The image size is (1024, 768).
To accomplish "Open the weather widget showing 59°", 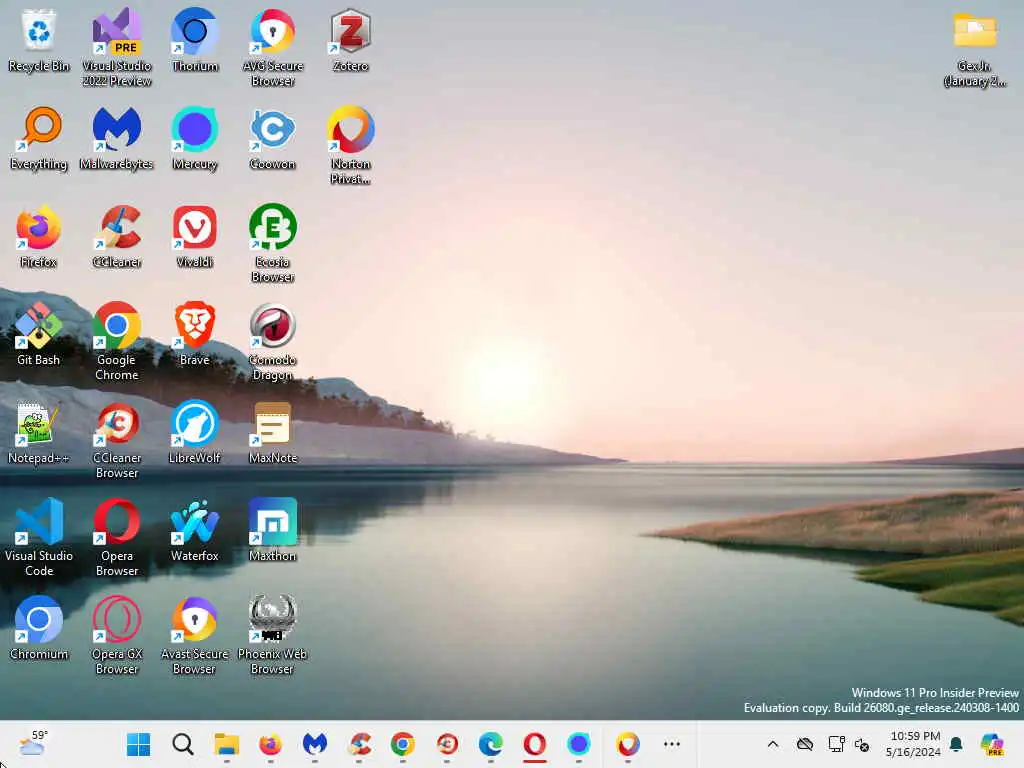I will pyautogui.click(x=33, y=744).
